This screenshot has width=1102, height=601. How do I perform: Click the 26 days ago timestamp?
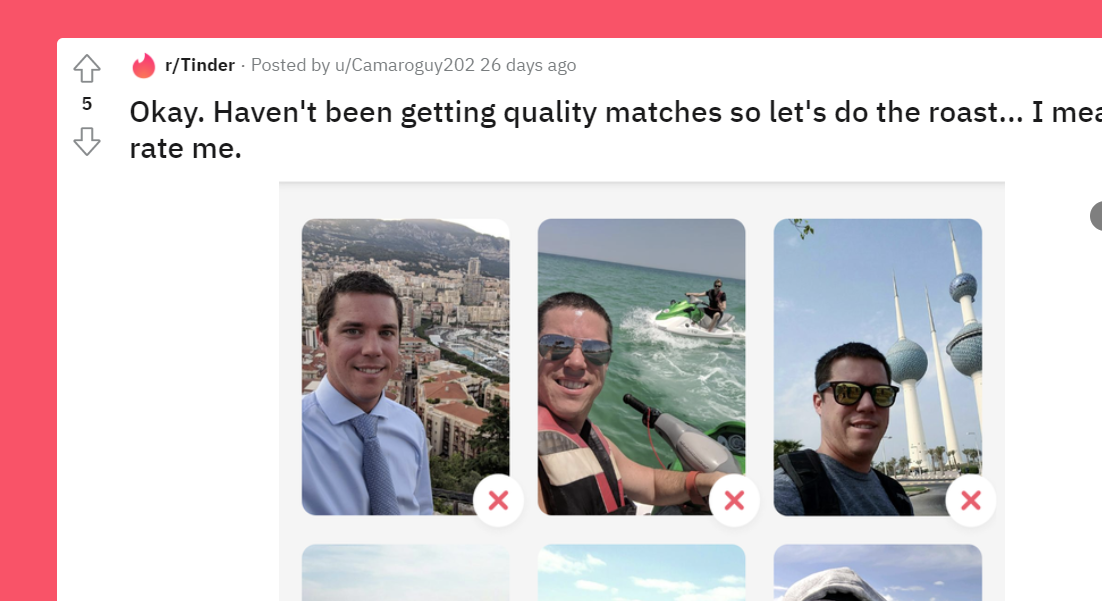click(x=528, y=65)
